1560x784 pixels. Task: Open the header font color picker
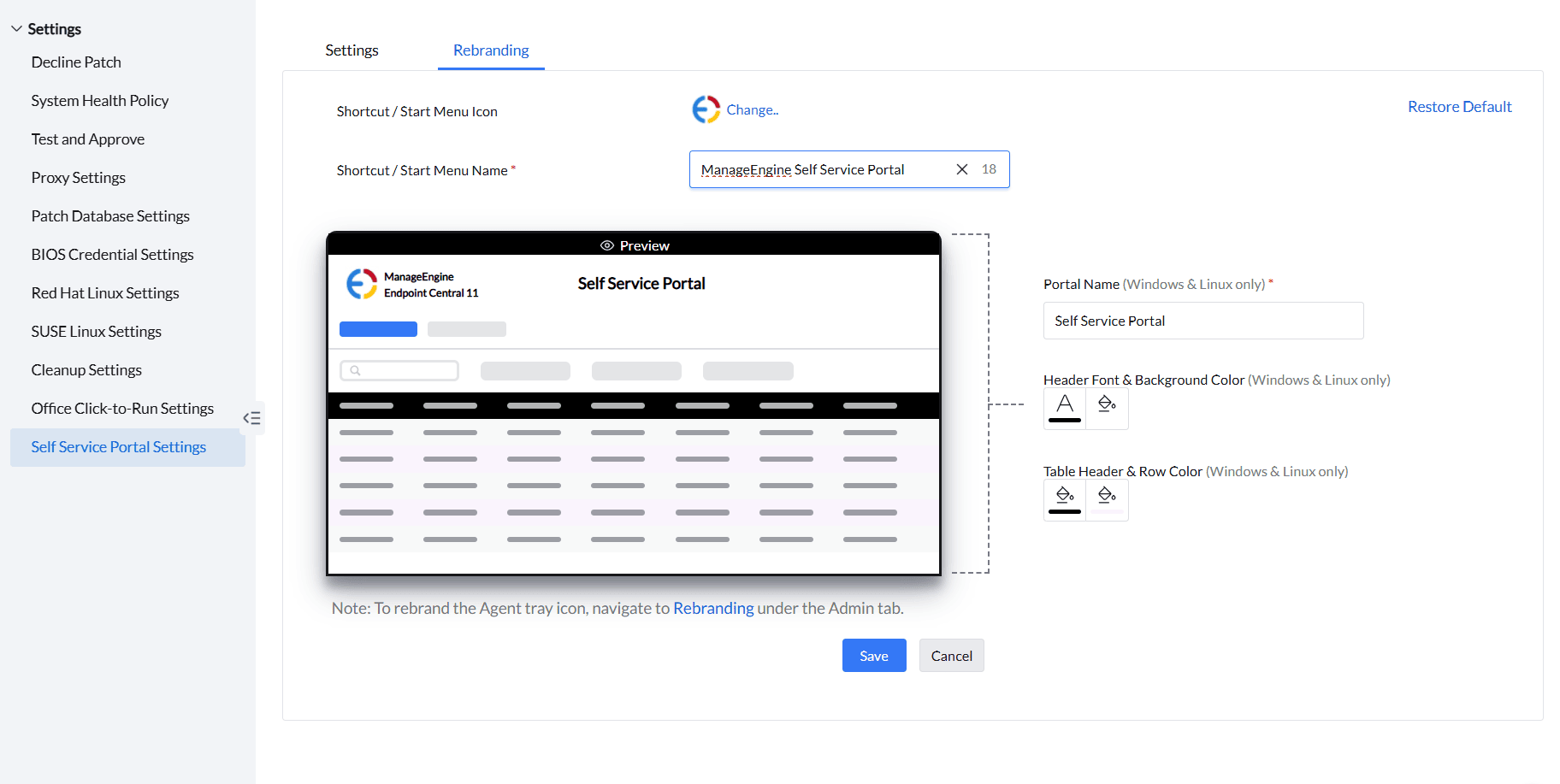point(1065,408)
